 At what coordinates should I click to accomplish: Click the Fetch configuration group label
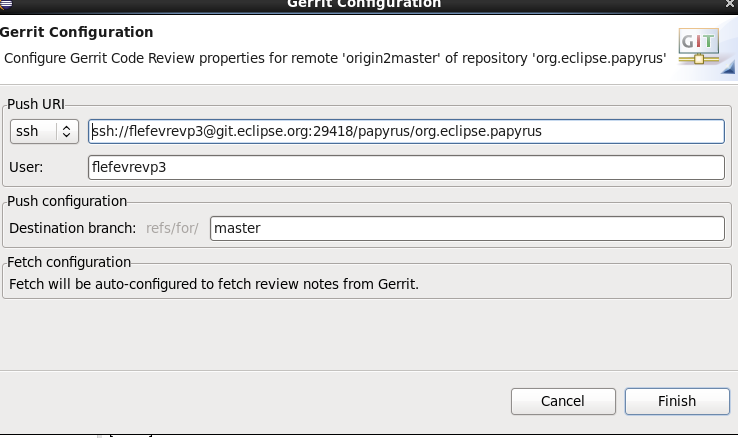(69, 262)
